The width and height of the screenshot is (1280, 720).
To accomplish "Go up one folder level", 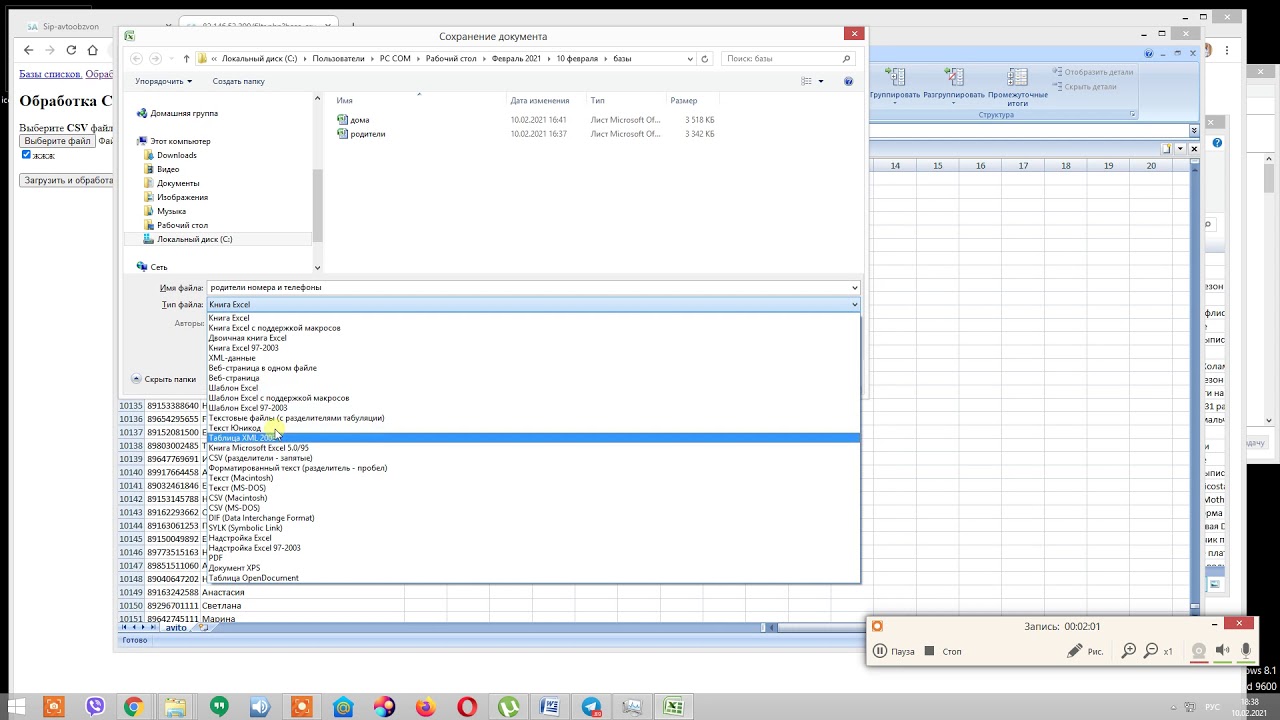I will tap(186, 59).
